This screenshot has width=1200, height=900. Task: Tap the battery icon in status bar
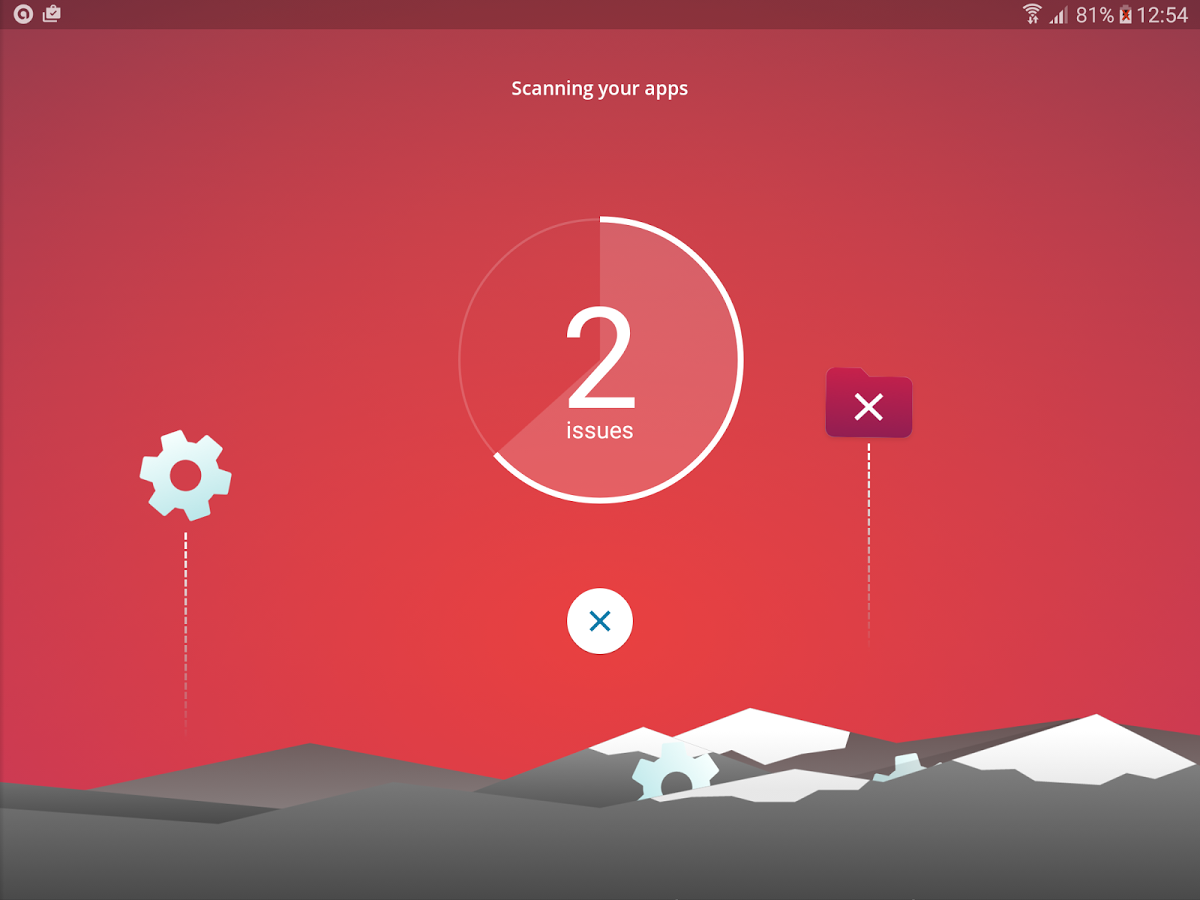(1125, 15)
